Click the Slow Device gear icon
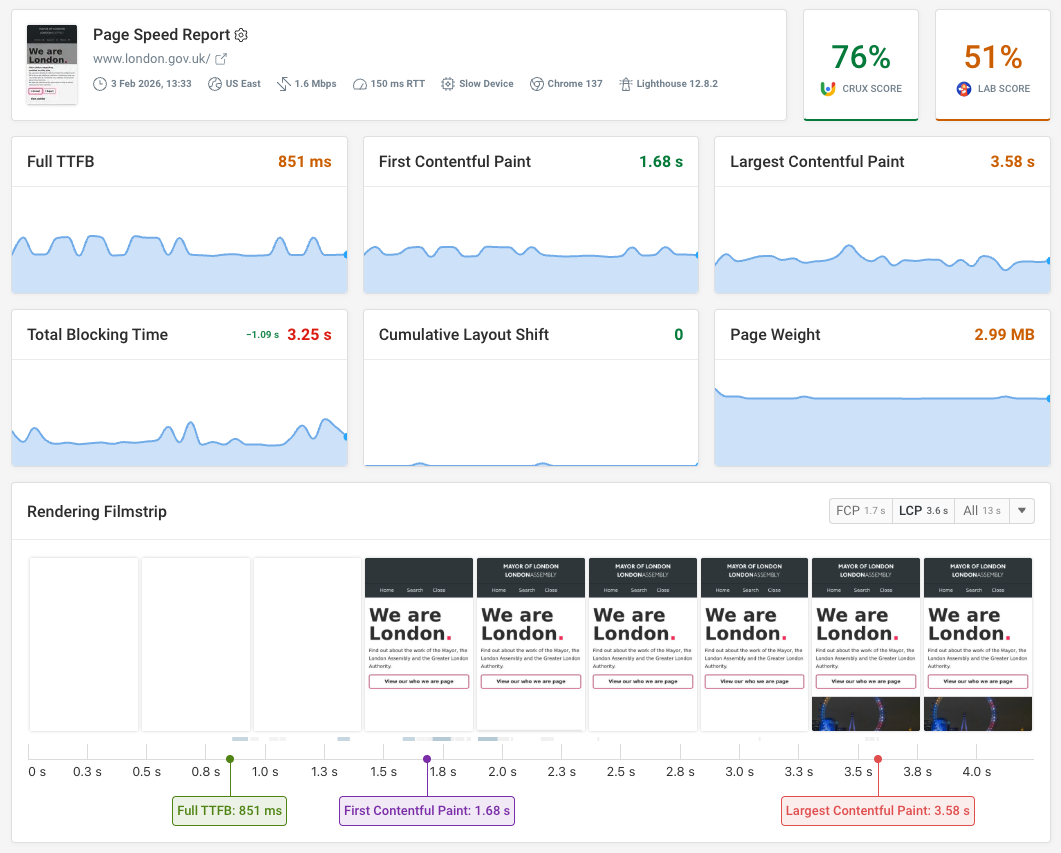Image resolution: width=1061 pixels, height=853 pixels. (x=448, y=84)
